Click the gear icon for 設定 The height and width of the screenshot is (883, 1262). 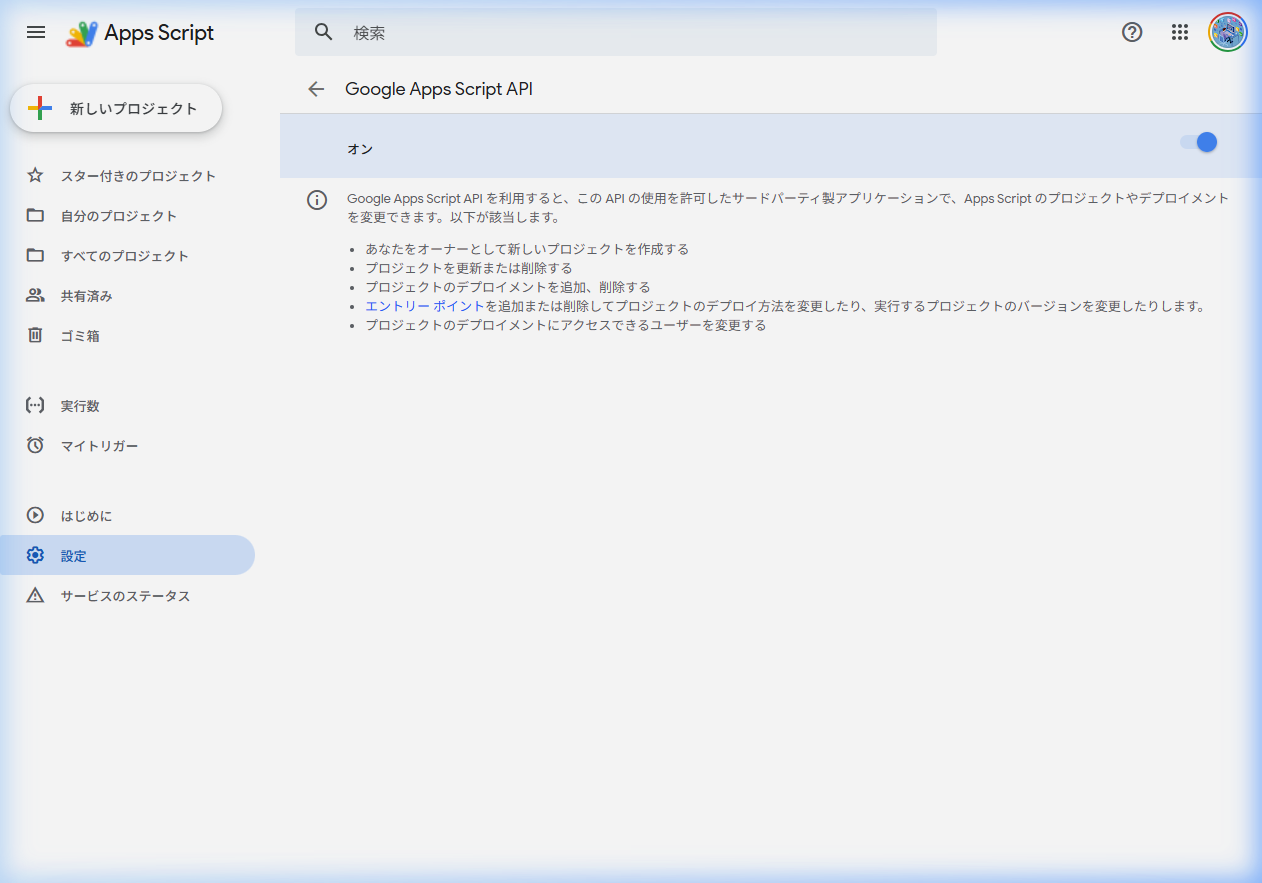pyautogui.click(x=35, y=556)
